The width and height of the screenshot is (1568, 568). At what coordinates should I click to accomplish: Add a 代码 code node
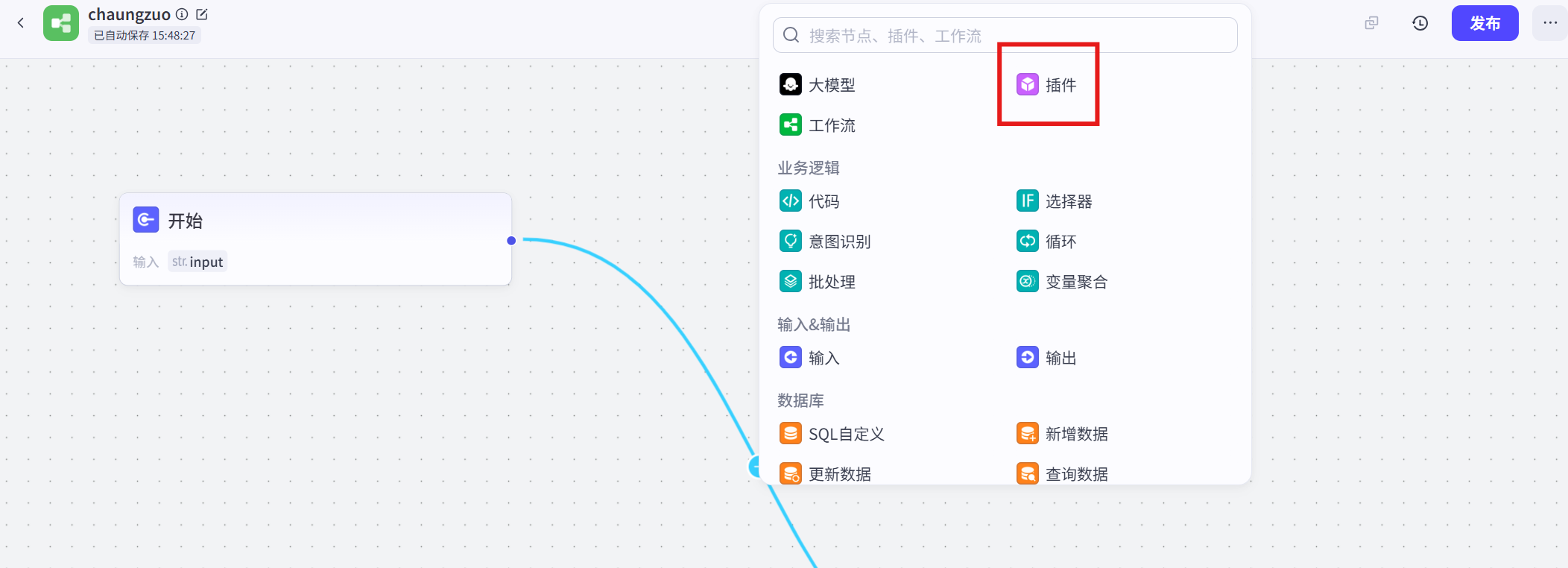[x=809, y=201]
